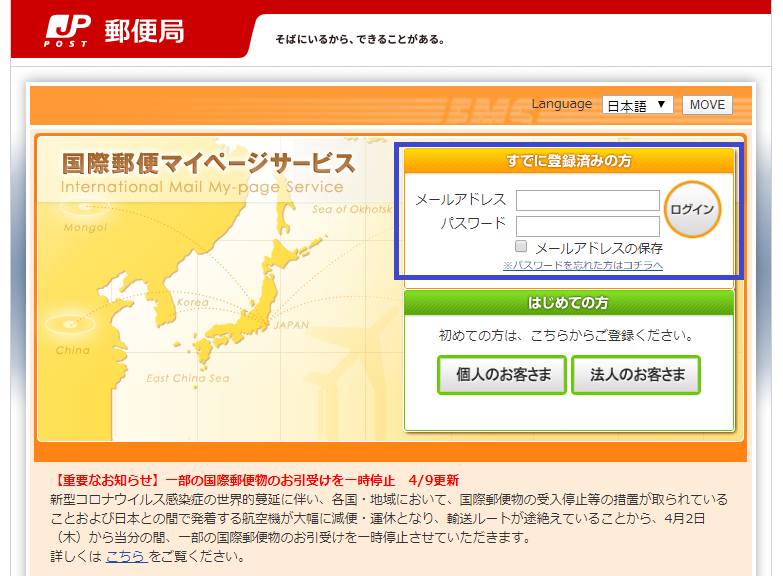Click the 個人のお客さま registration button

(502, 375)
